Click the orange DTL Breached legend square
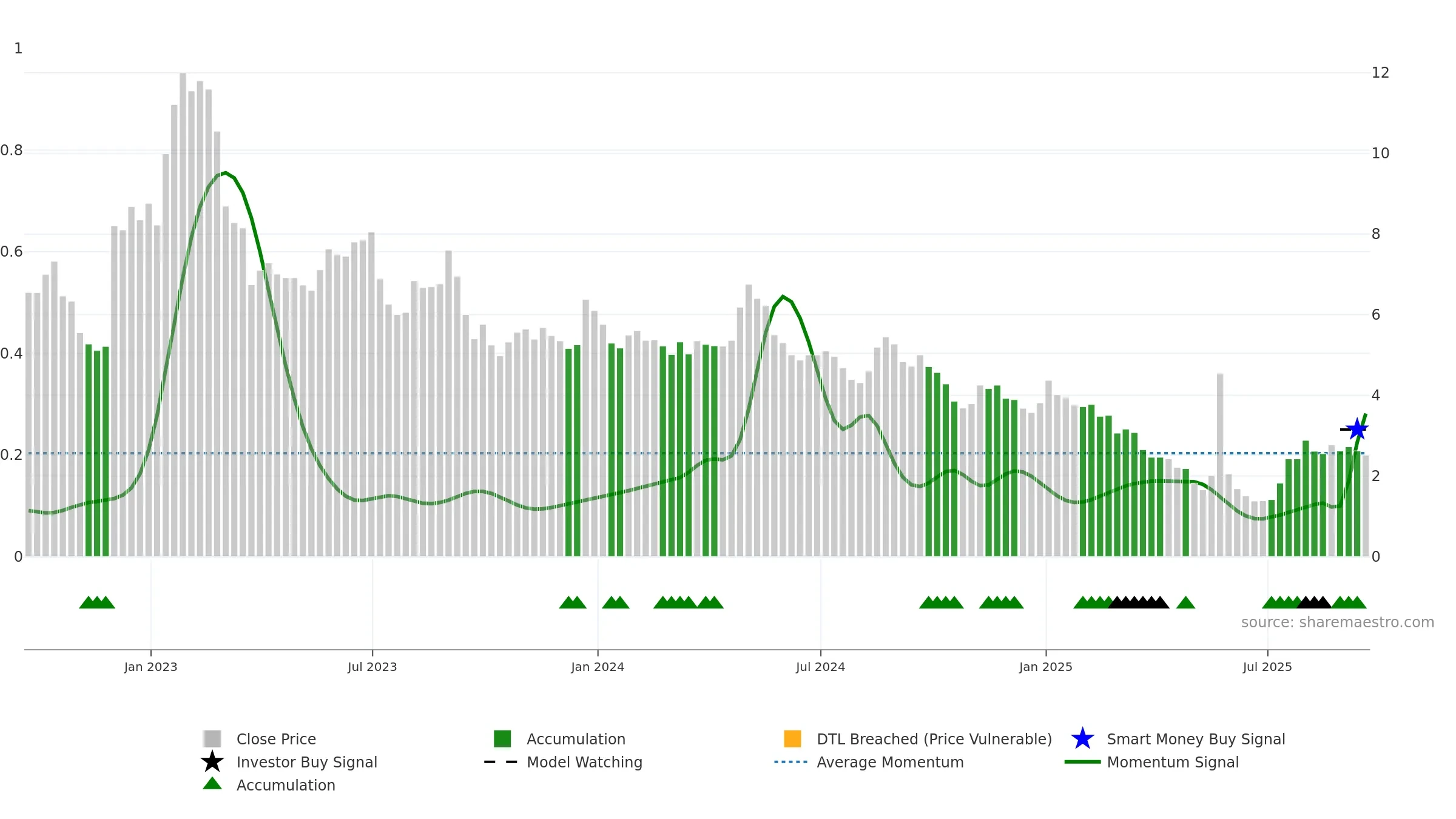Image resolution: width=1456 pixels, height=819 pixels. (792, 738)
